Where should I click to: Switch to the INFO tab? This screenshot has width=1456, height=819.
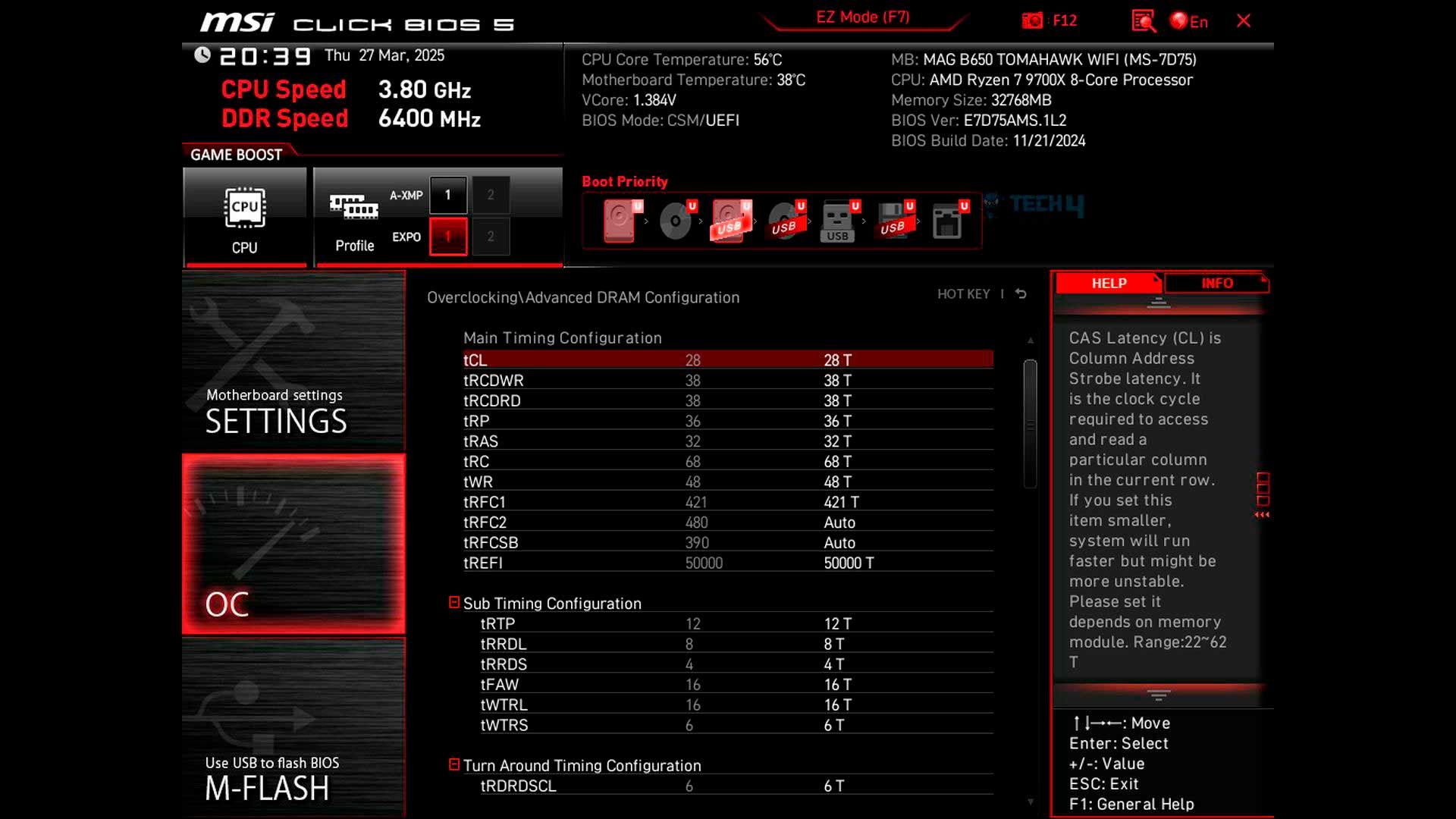point(1216,283)
